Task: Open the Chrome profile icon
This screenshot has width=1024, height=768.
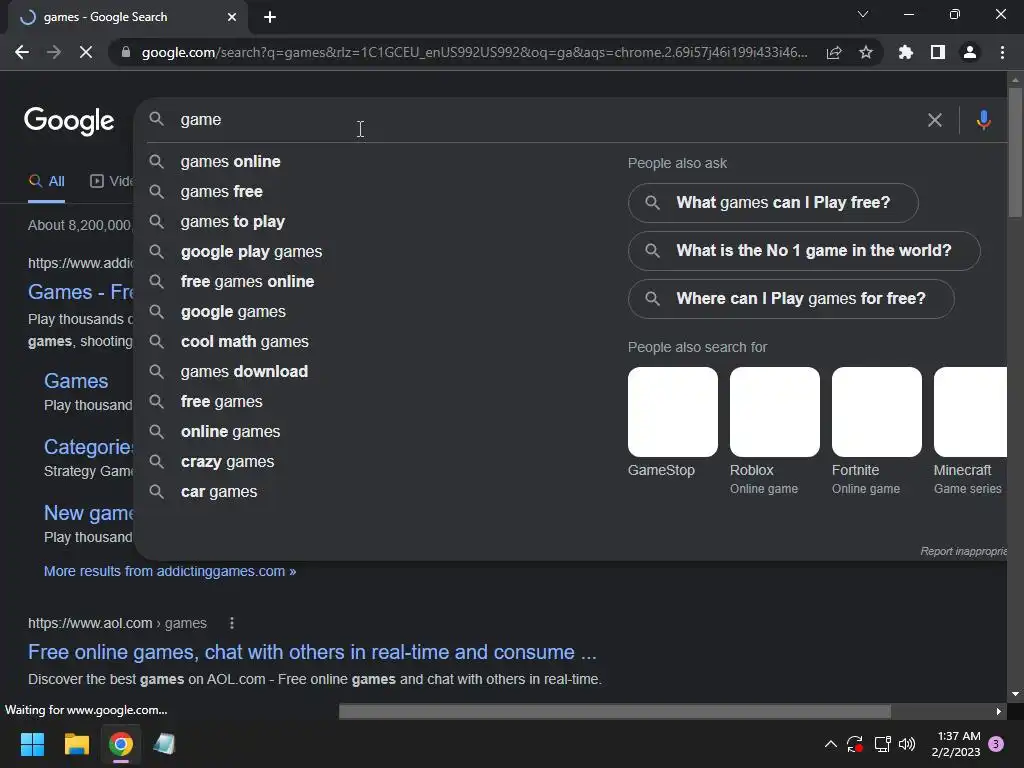Action: point(970,52)
